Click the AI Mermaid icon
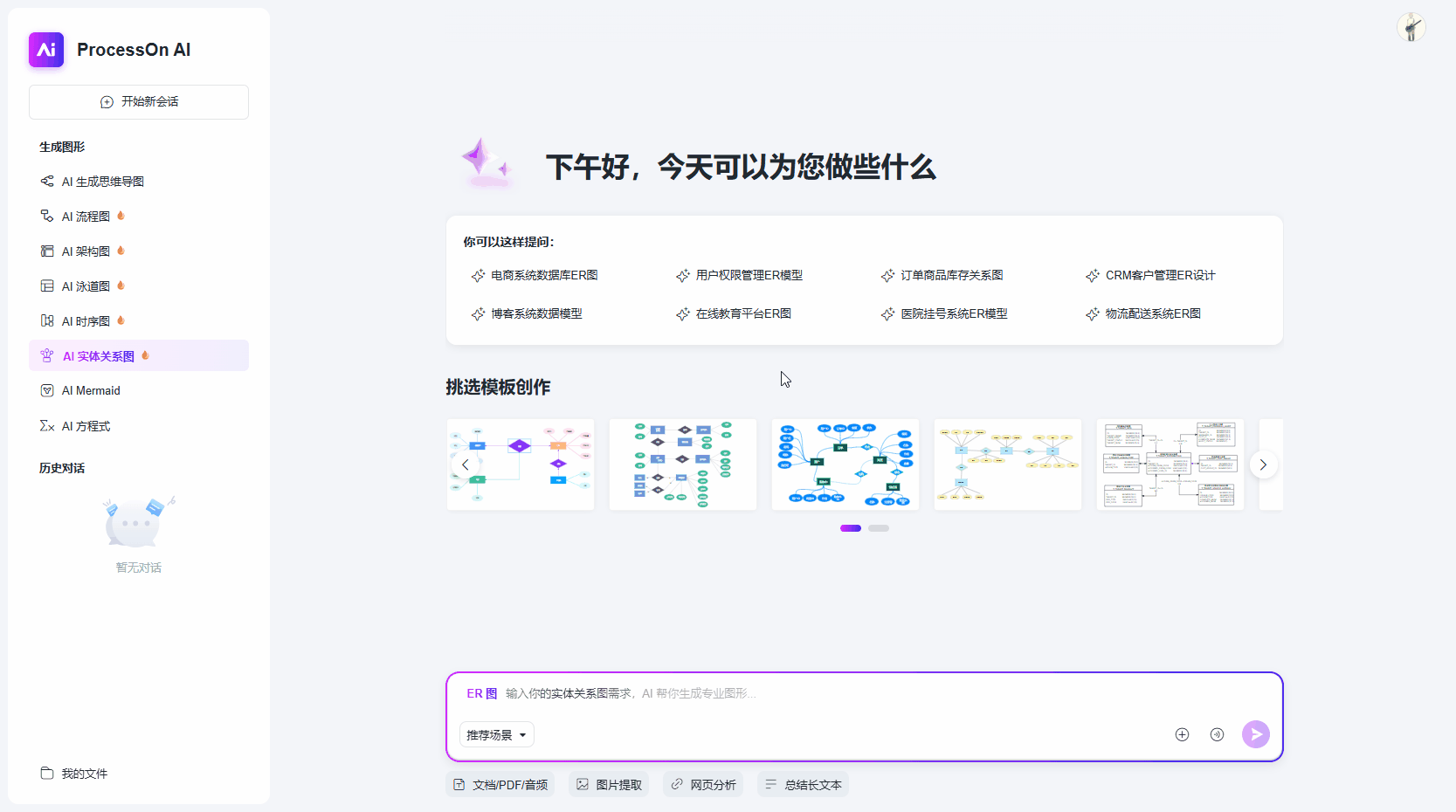This screenshot has width=1456, height=812. click(x=47, y=390)
